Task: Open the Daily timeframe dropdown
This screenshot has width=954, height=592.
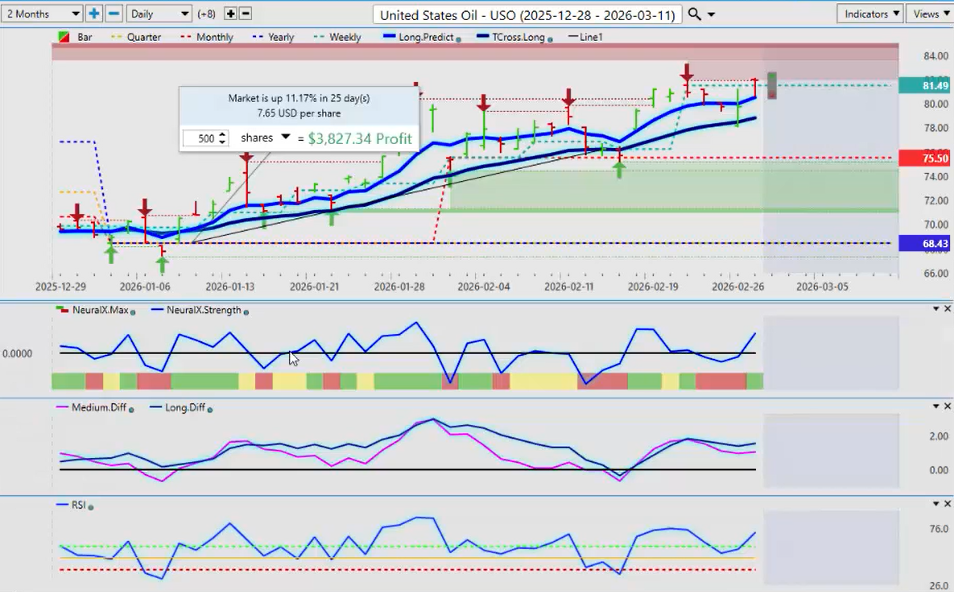Action: click(x=160, y=14)
